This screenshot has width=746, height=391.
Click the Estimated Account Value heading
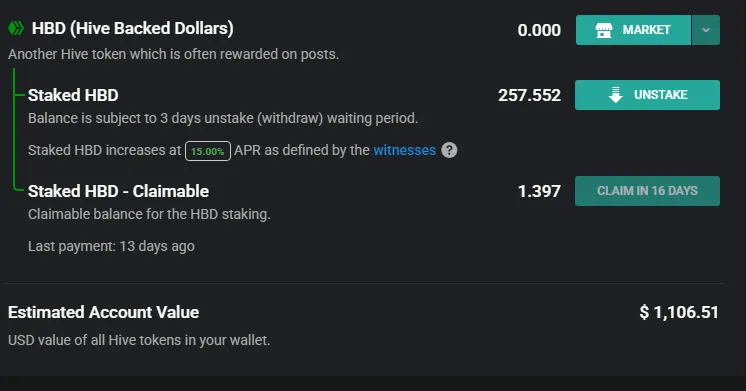click(104, 313)
